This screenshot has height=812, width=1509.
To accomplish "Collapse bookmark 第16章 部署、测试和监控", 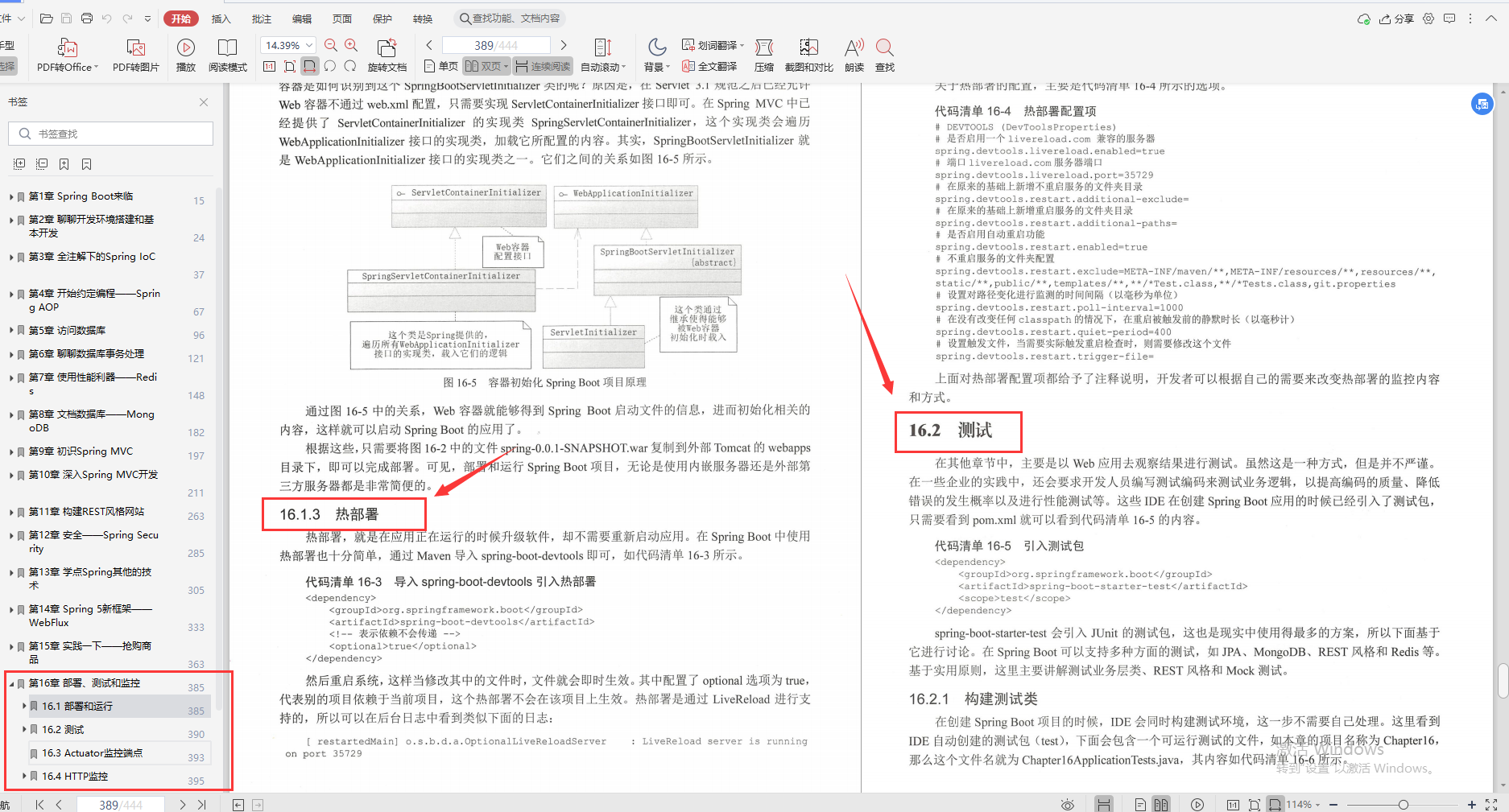I will 11,683.
